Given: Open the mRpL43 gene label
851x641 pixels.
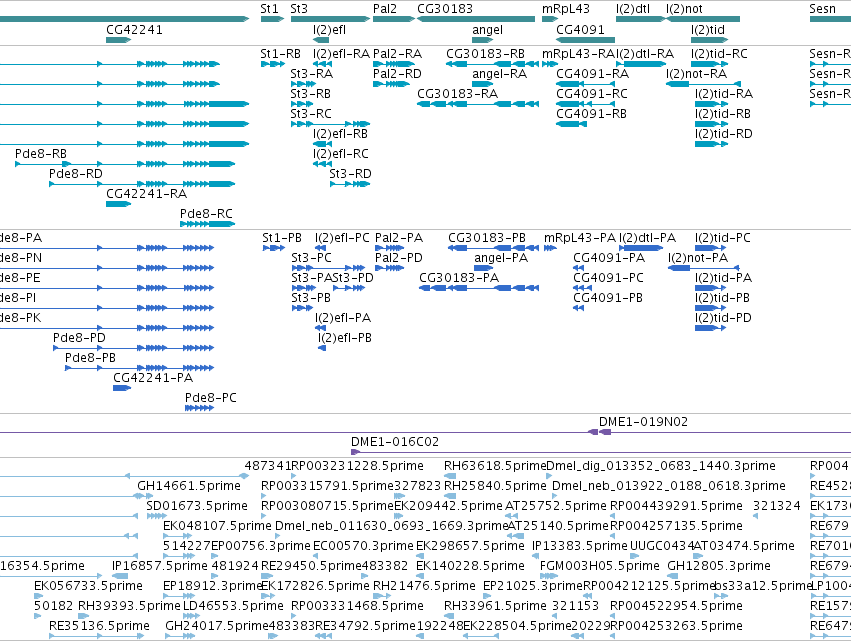Looking at the screenshot, I should click(566, 9).
